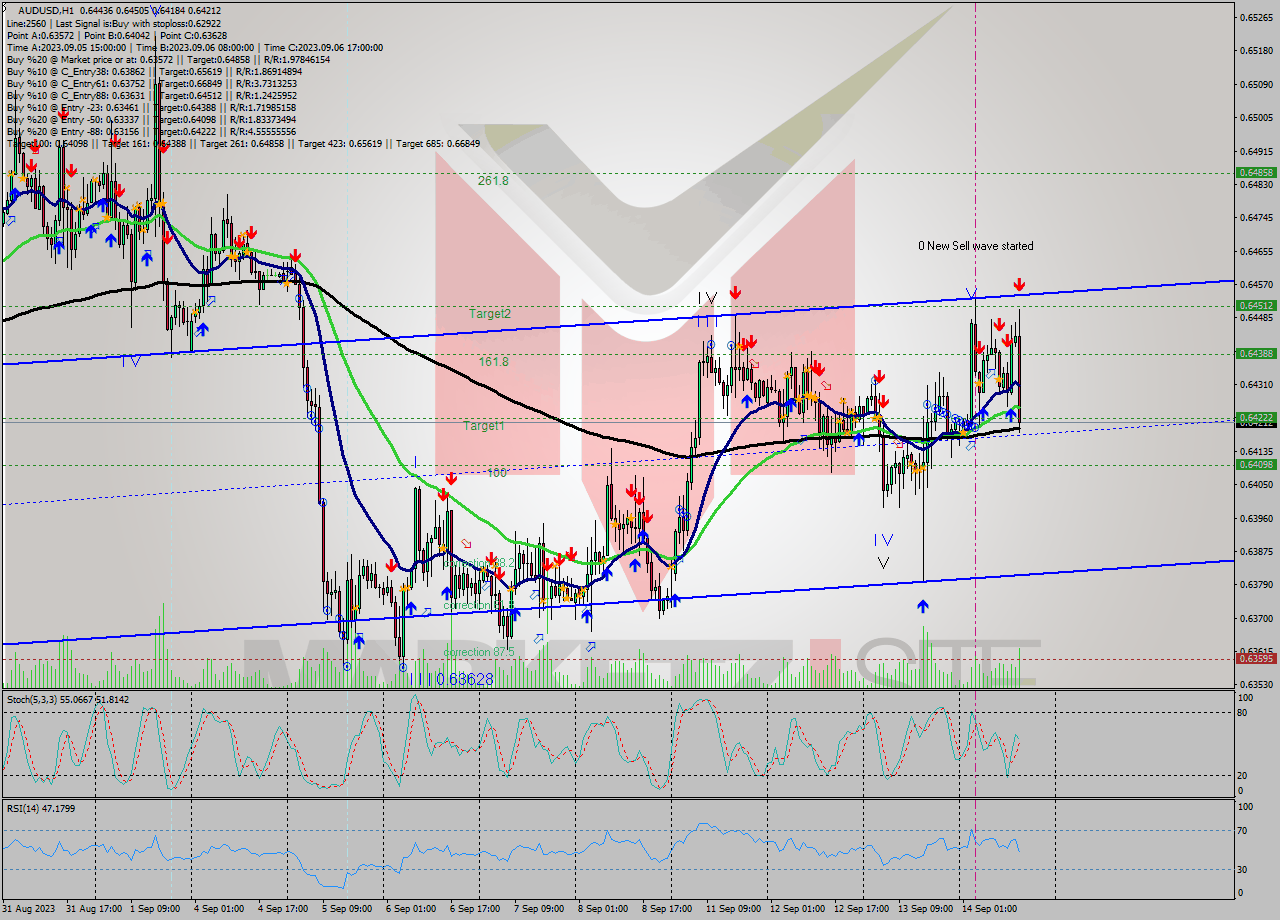Select blue buy arrow under 13 Sep spike
1280x920 pixels.
pyautogui.click(x=922, y=605)
